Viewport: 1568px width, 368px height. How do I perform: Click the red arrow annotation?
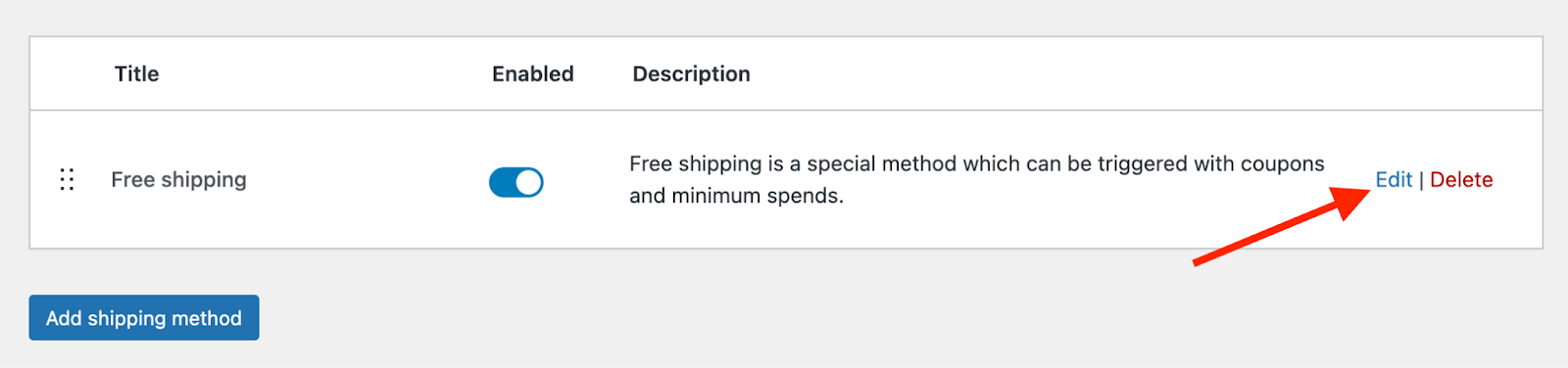pos(1282,225)
